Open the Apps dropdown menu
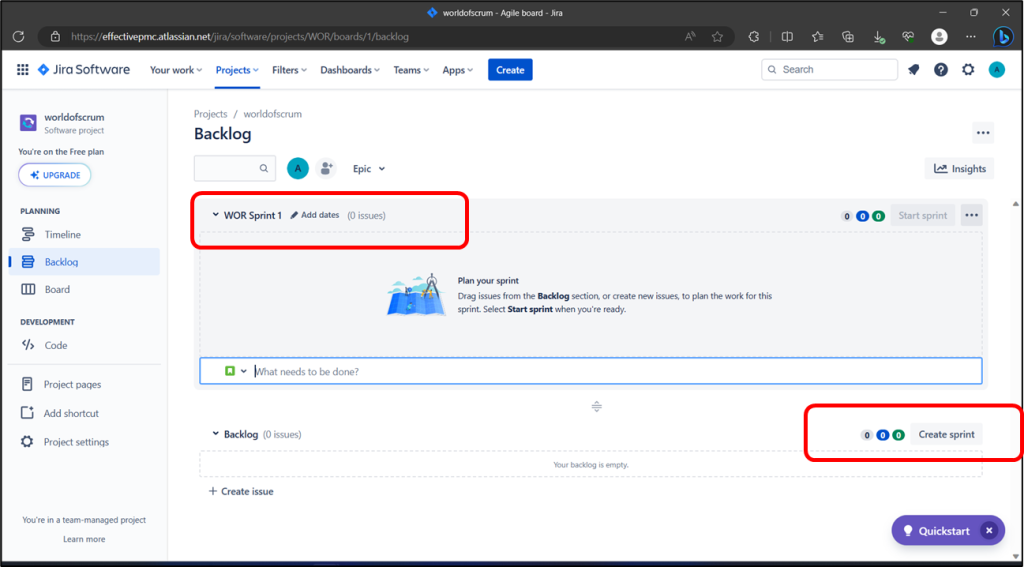The height and width of the screenshot is (567, 1024). (457, 70)
